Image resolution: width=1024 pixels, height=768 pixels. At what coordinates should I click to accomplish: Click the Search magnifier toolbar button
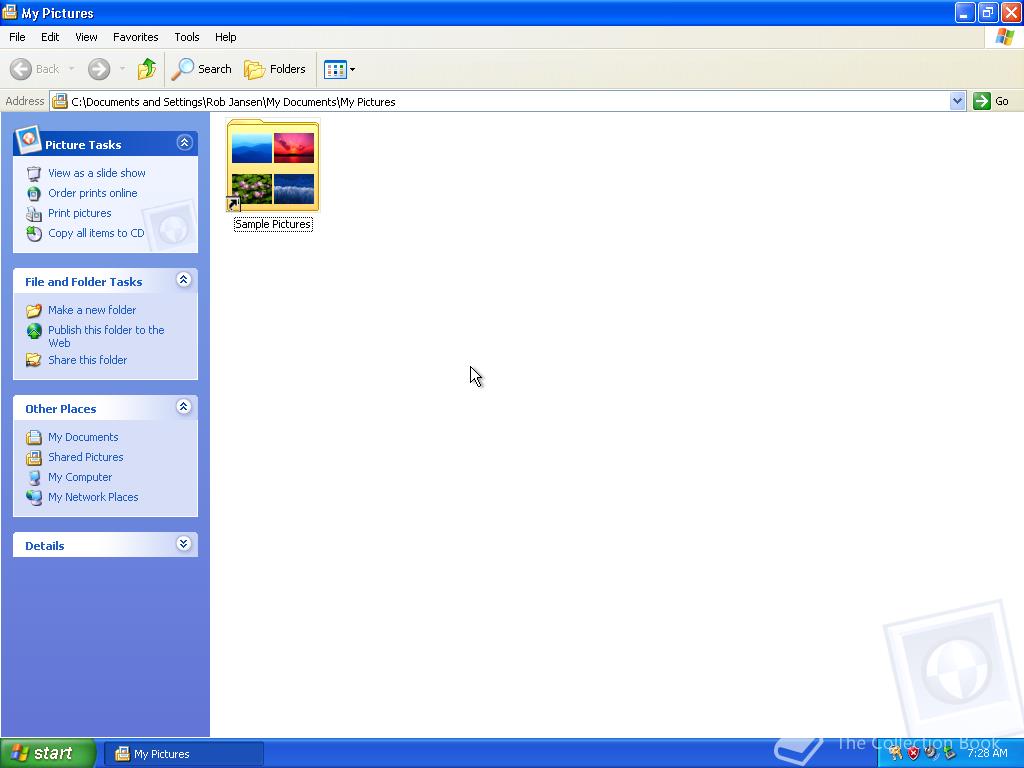[201, 69]
